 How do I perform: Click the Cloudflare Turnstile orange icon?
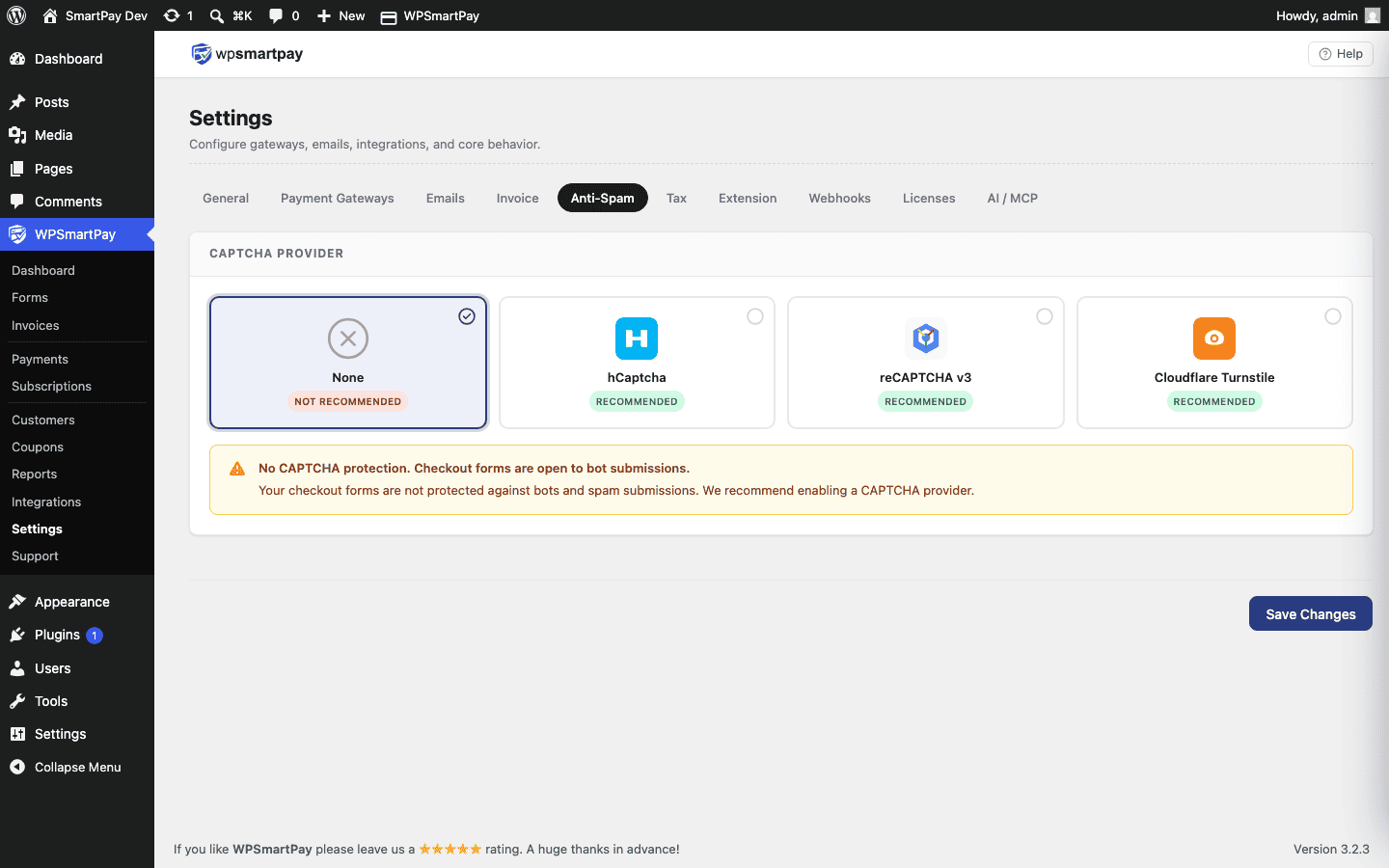tap(1214, 339)
